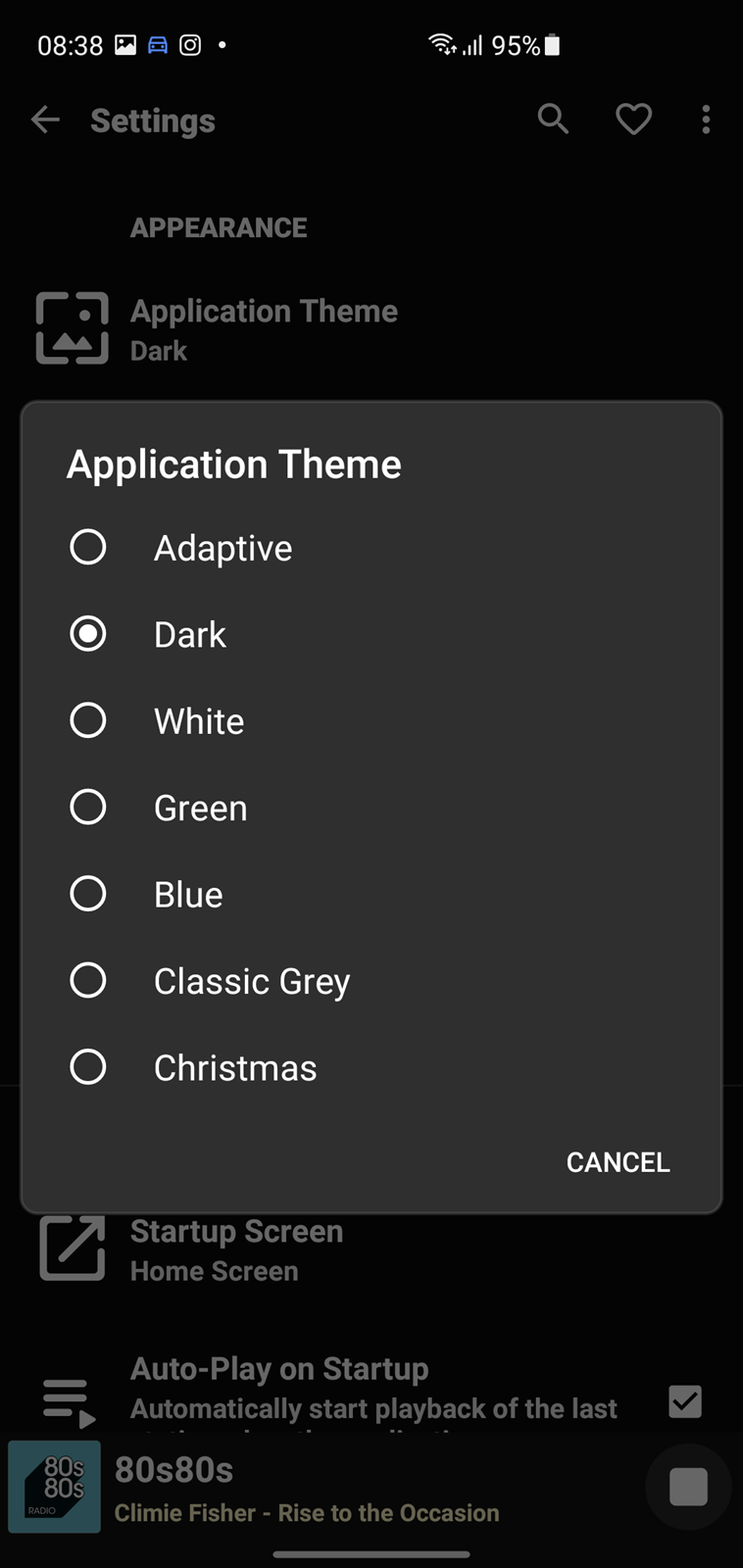The image size is (743, 1568).
Task: Tap the 80s80s station thumbnail
Action: 55,1487
